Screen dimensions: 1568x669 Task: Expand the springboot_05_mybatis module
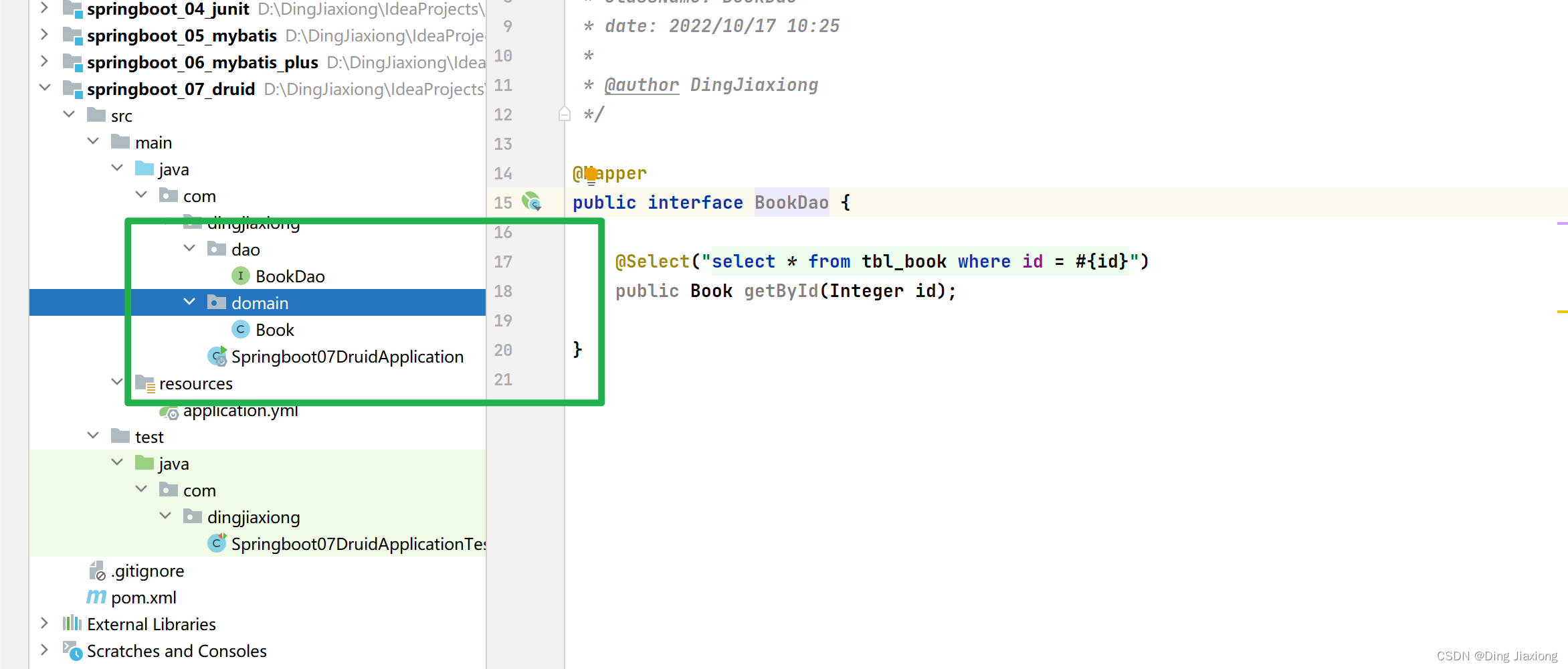click(44, 34)
